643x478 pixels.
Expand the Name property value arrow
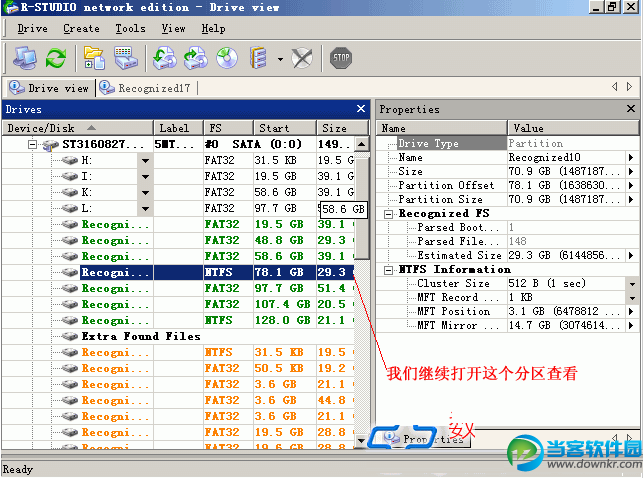[631, 157]
